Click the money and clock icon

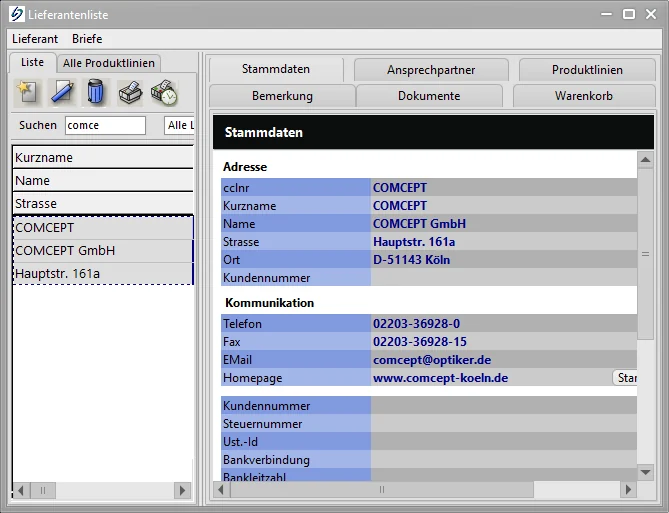tap(164, 92)
